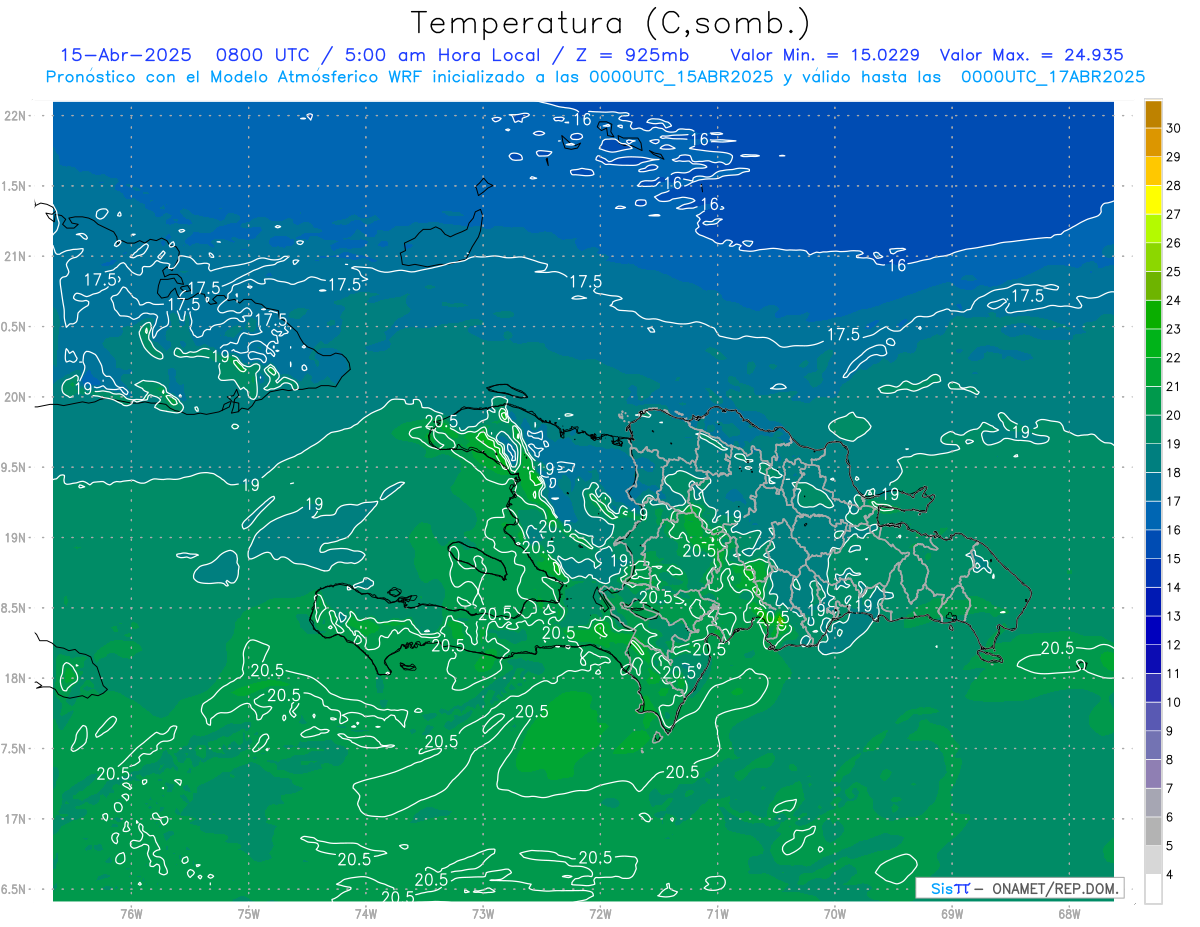Click the white bottom swatch of color scale
Image resolution: width=1200 pixels, height=927 pixels.
pos(1153,888)
